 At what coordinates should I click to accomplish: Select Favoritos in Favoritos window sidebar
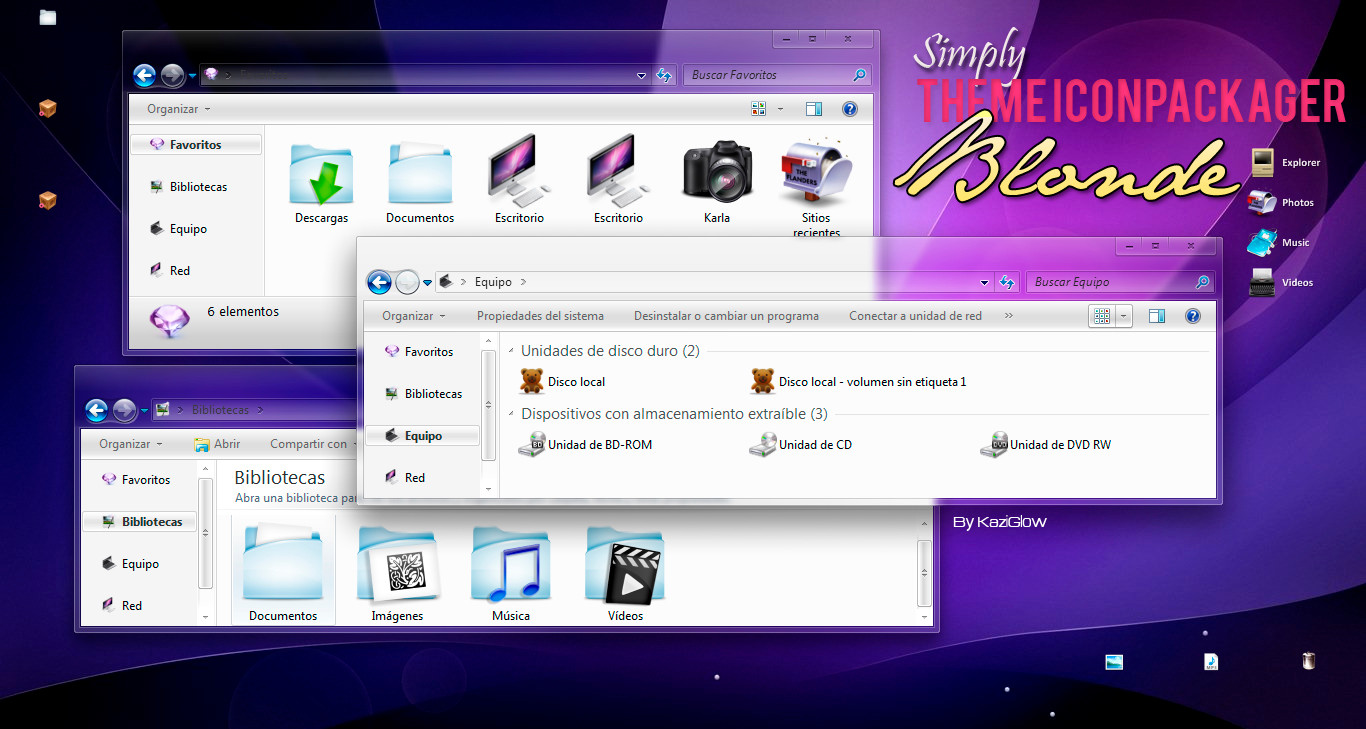tap(196, 145)
